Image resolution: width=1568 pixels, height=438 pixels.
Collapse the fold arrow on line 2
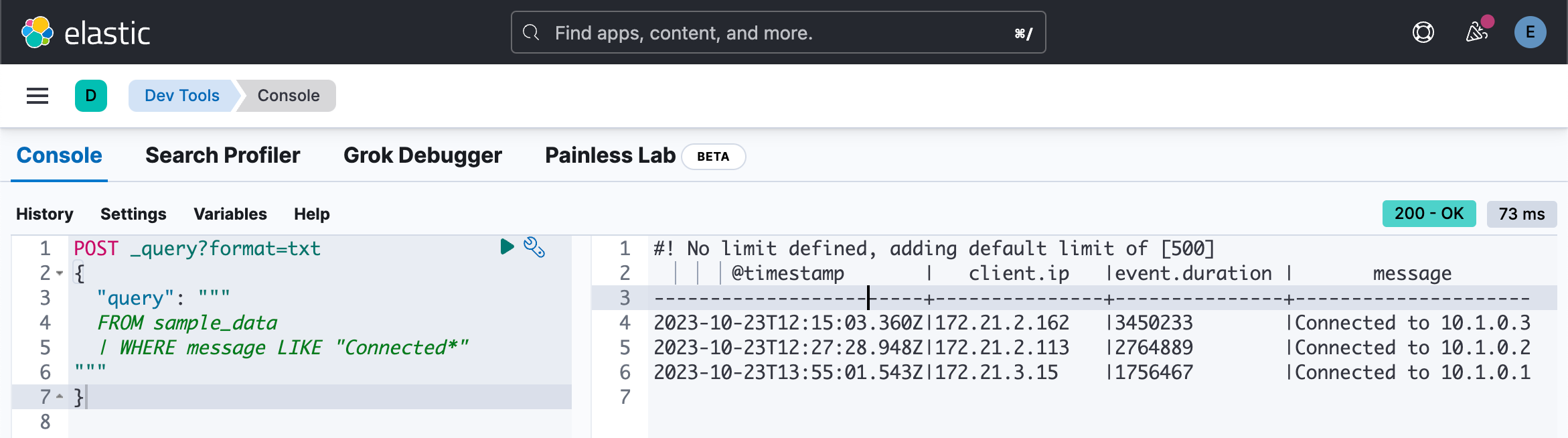tap(60, 273)
